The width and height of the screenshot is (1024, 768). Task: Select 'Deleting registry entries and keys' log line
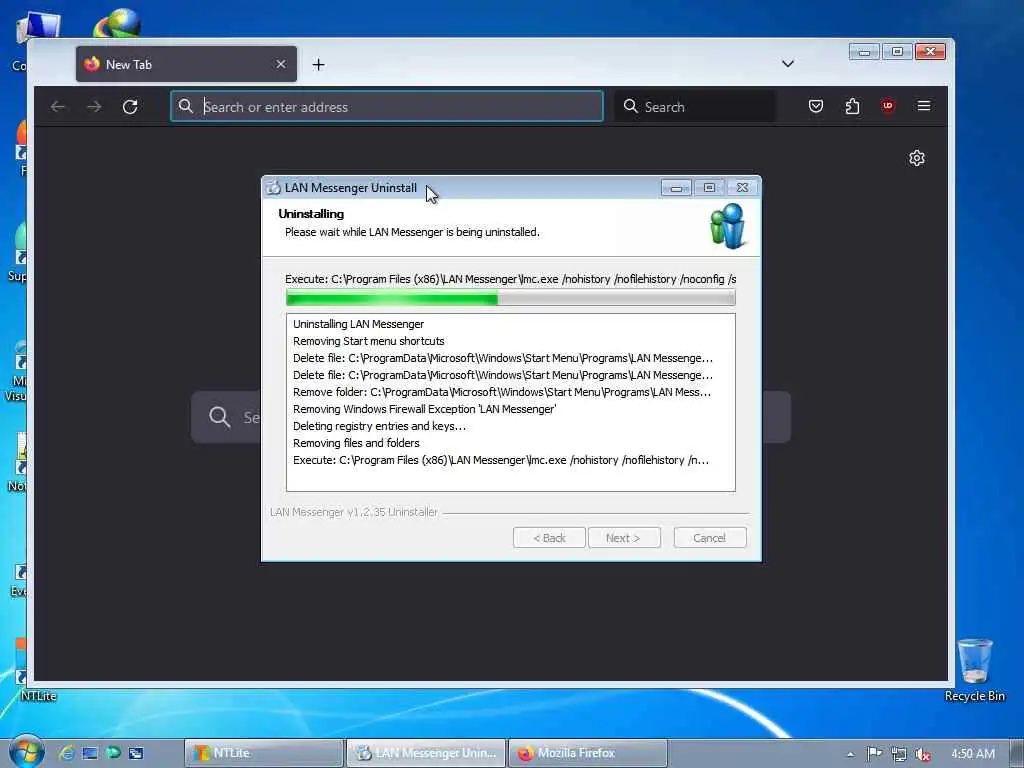click(379, 426)
